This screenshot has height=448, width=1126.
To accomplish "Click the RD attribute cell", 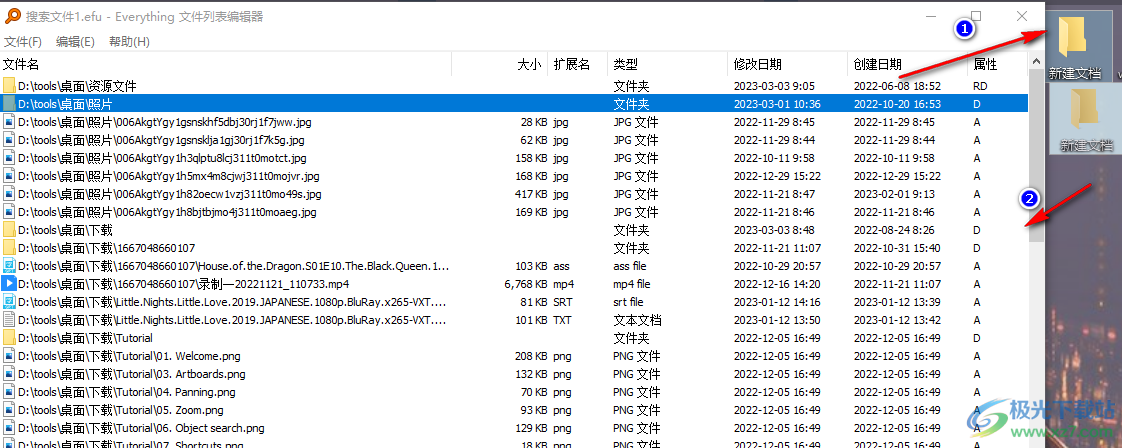I will 981,86.
